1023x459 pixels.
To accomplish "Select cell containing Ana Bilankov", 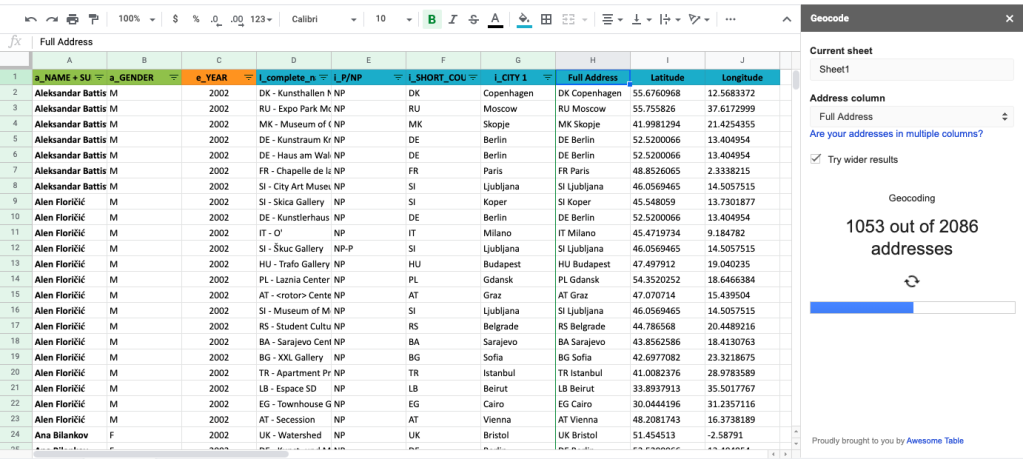I will pos(70,435).
